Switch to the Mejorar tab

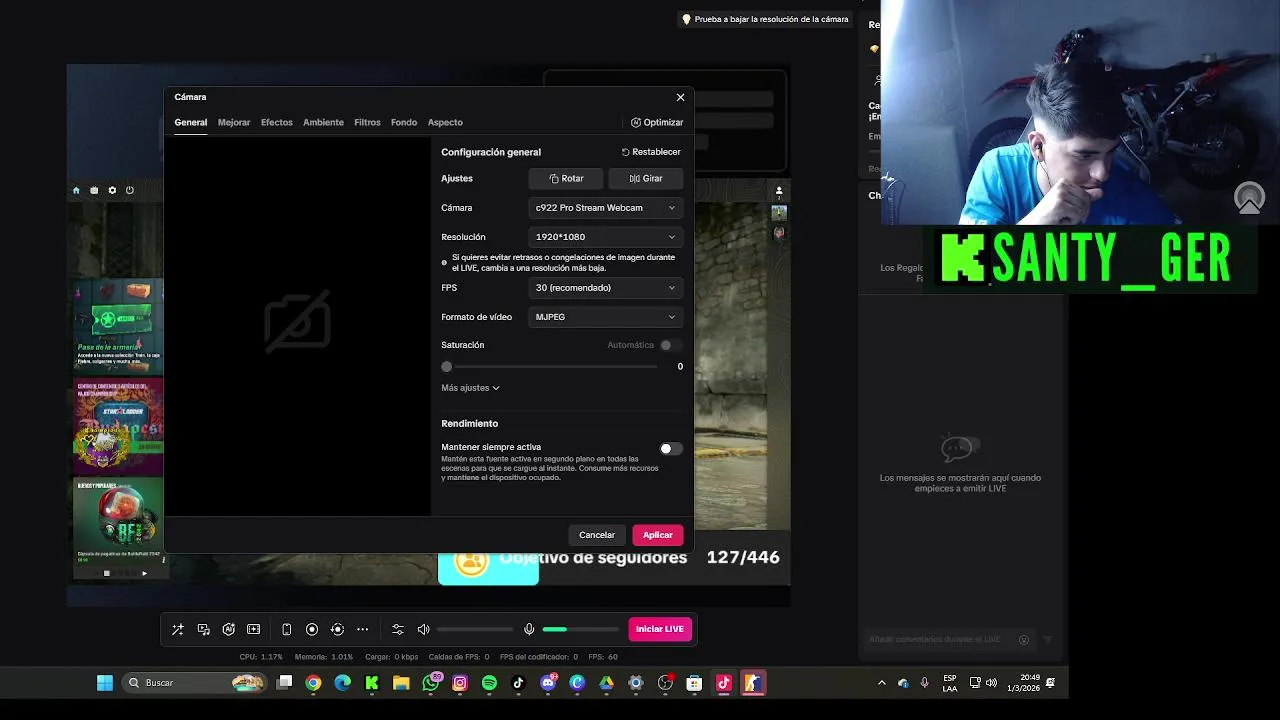point(234,123)
